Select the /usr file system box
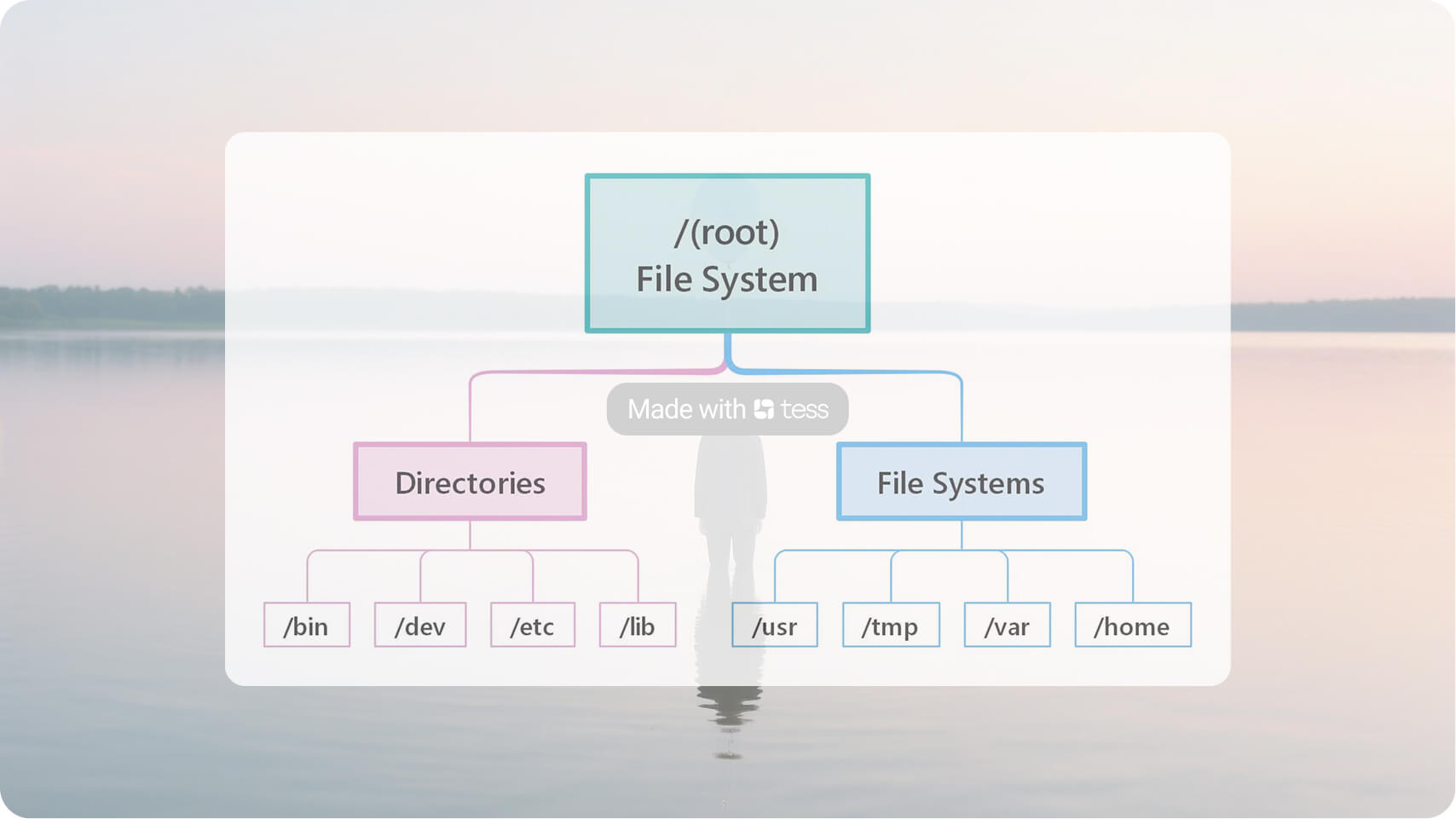Screen dimensions: 1456x819 tap(774, 626)
